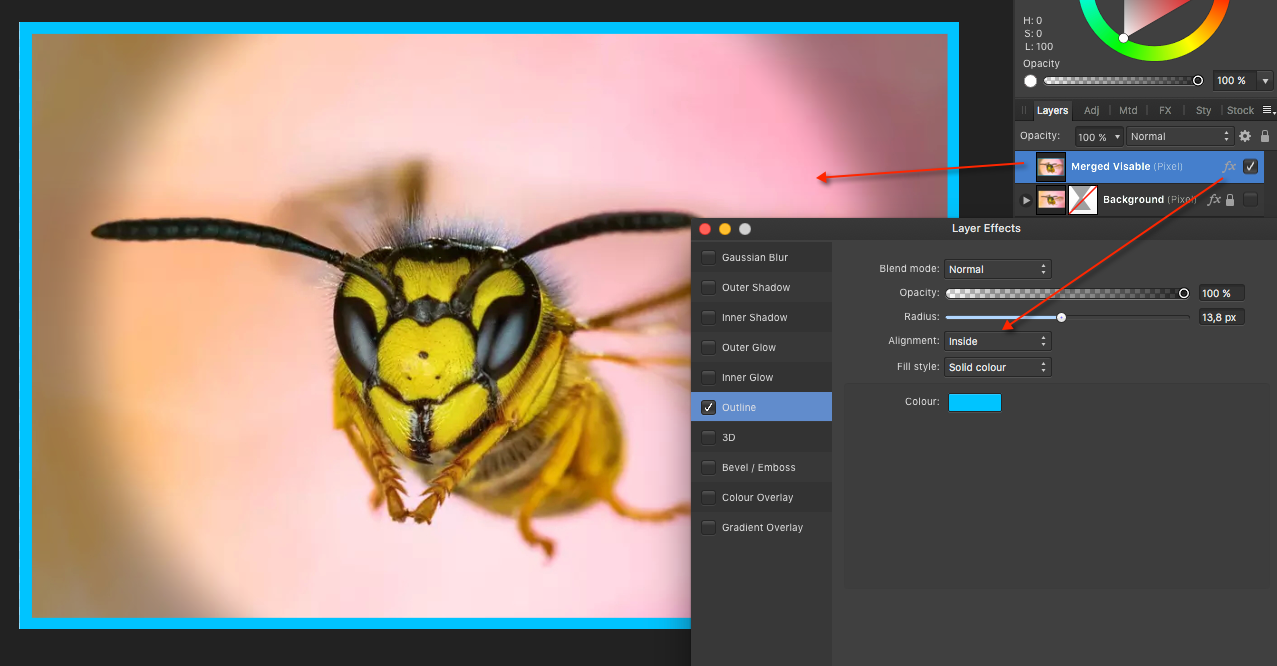Screen dimensions: 1277x666
Task: Click the Merged Visable layer thumbnail
Action: pyautogui.click(x=1050, y=166)
